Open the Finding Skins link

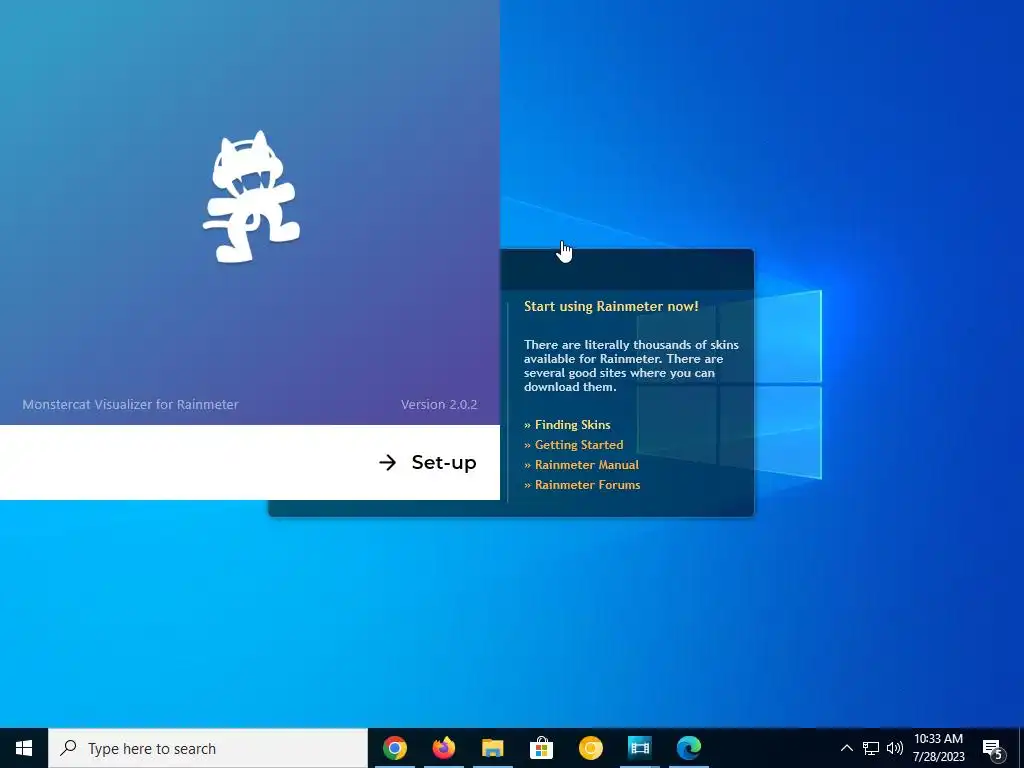tap(573, 424)
